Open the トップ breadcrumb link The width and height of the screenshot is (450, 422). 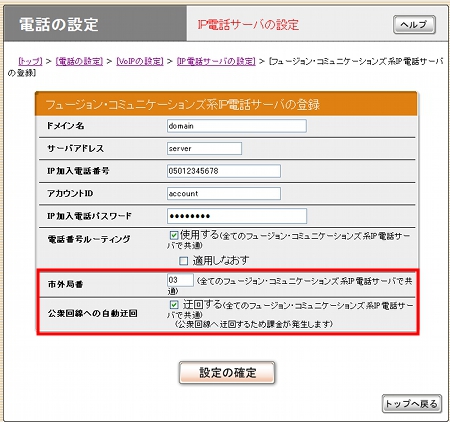coord(30,61)
